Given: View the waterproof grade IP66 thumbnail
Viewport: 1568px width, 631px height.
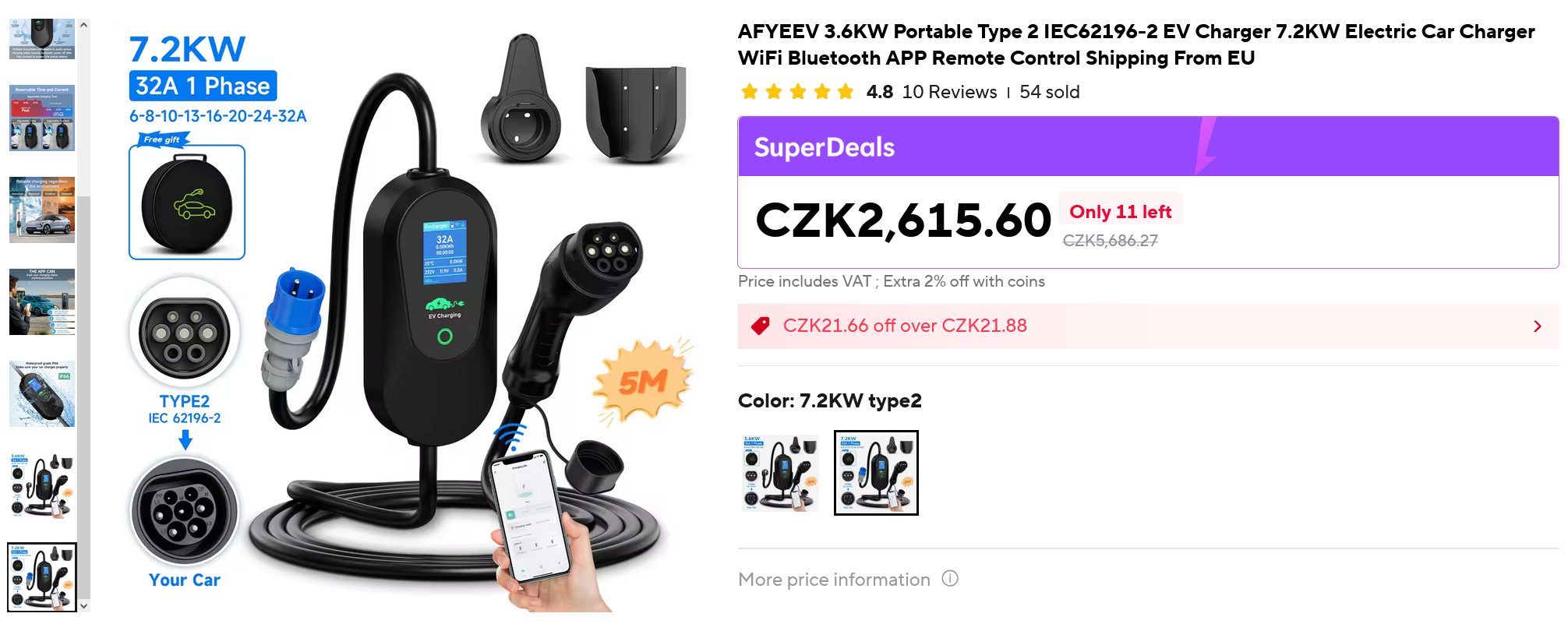Looking at the screenshot, I should (42, 393).
